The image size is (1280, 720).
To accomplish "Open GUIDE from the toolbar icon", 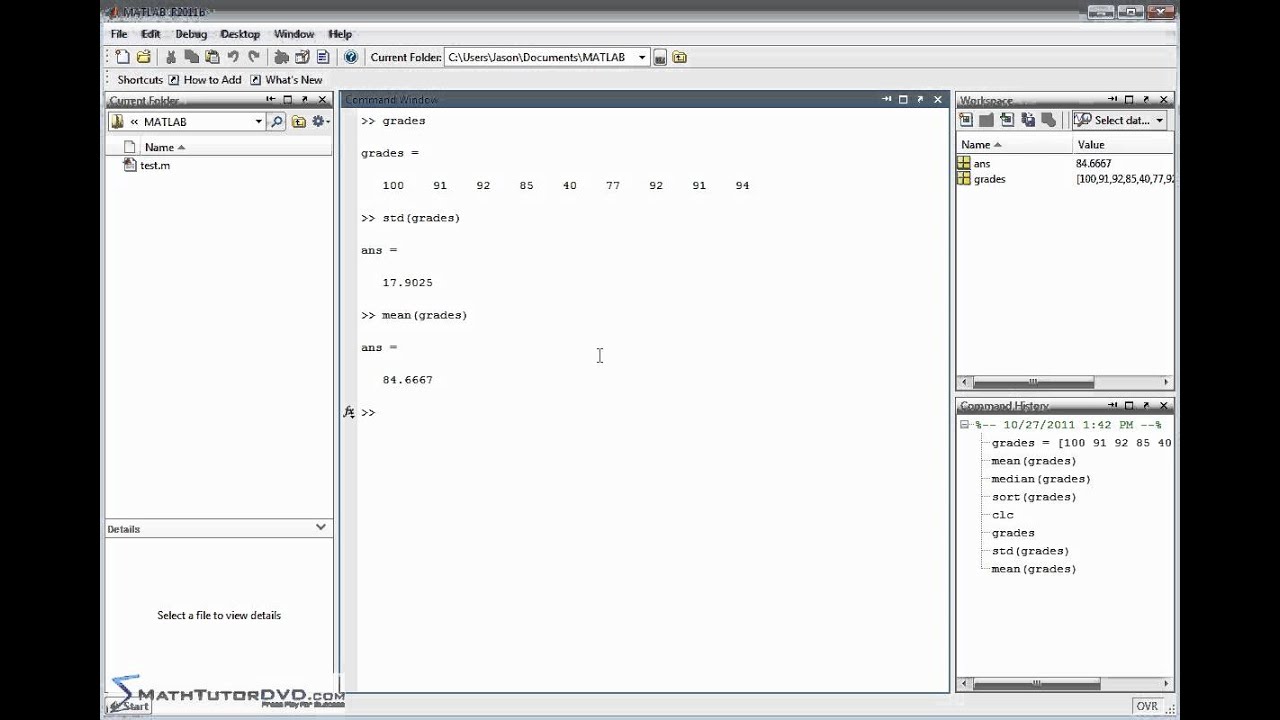I will pyautogui.click(x=302, y=57).
